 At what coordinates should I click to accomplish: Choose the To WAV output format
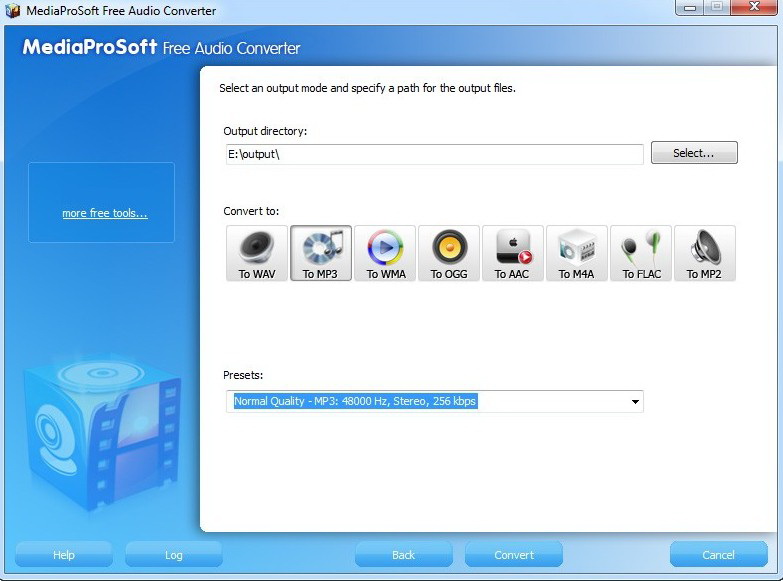[x=257, y=253]
